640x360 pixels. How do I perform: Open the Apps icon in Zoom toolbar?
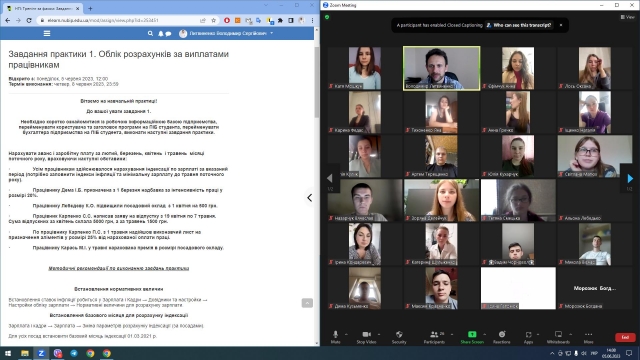coord(528,337)
